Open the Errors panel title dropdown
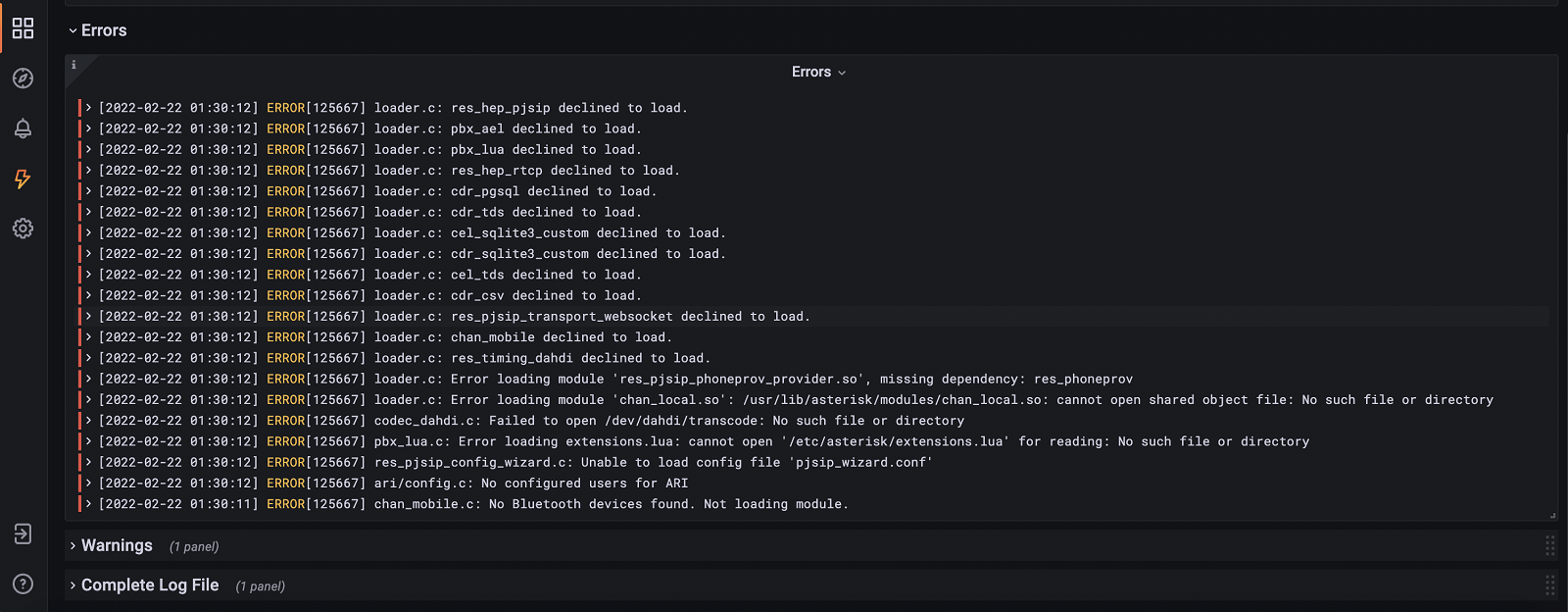1568x612 pixels. [x=818, y=72]
